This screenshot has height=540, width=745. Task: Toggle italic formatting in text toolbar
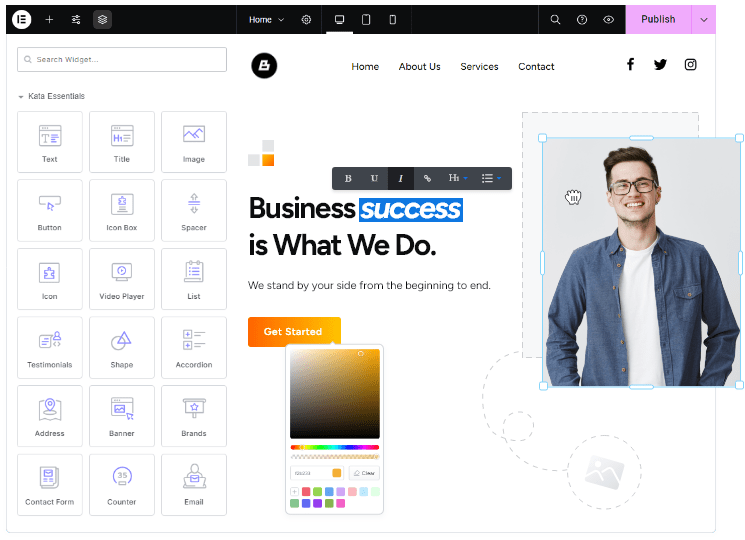[401, 178]
